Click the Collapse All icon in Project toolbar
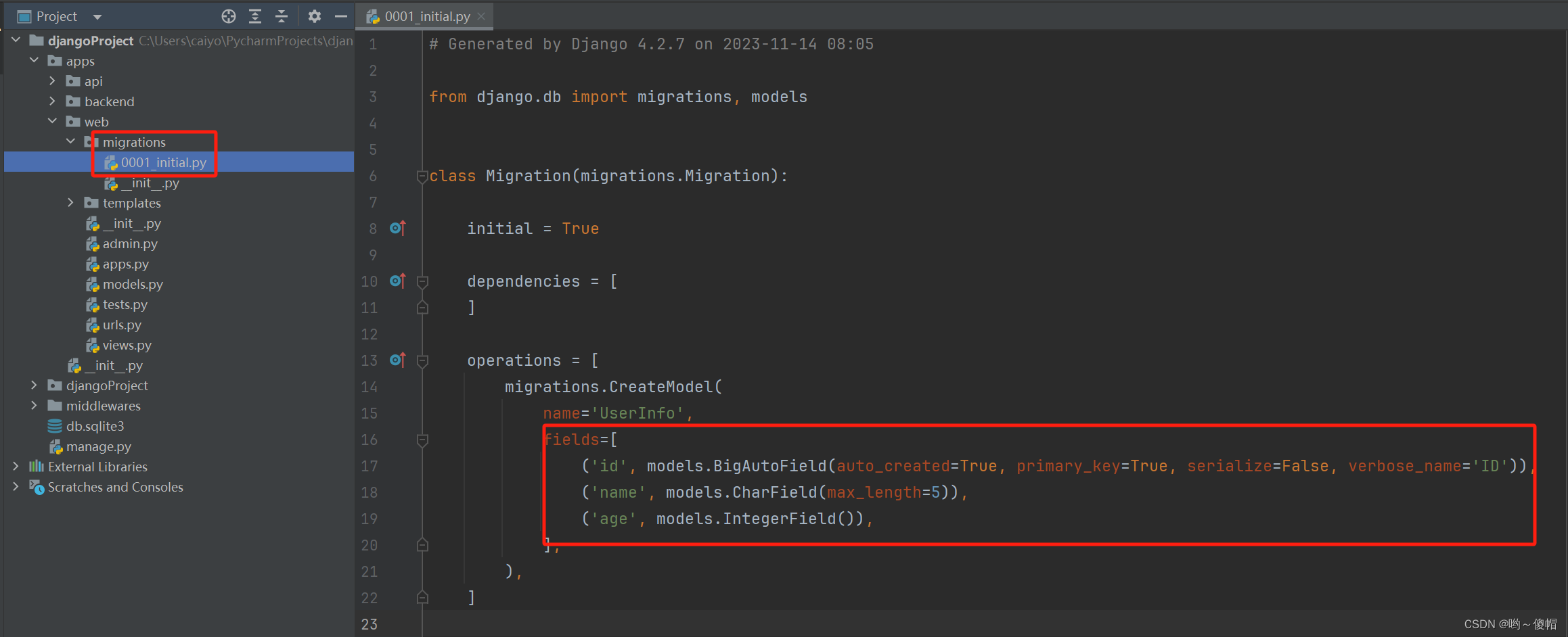The height and width of the screenshot is (637, 1568). click(282, 16)
